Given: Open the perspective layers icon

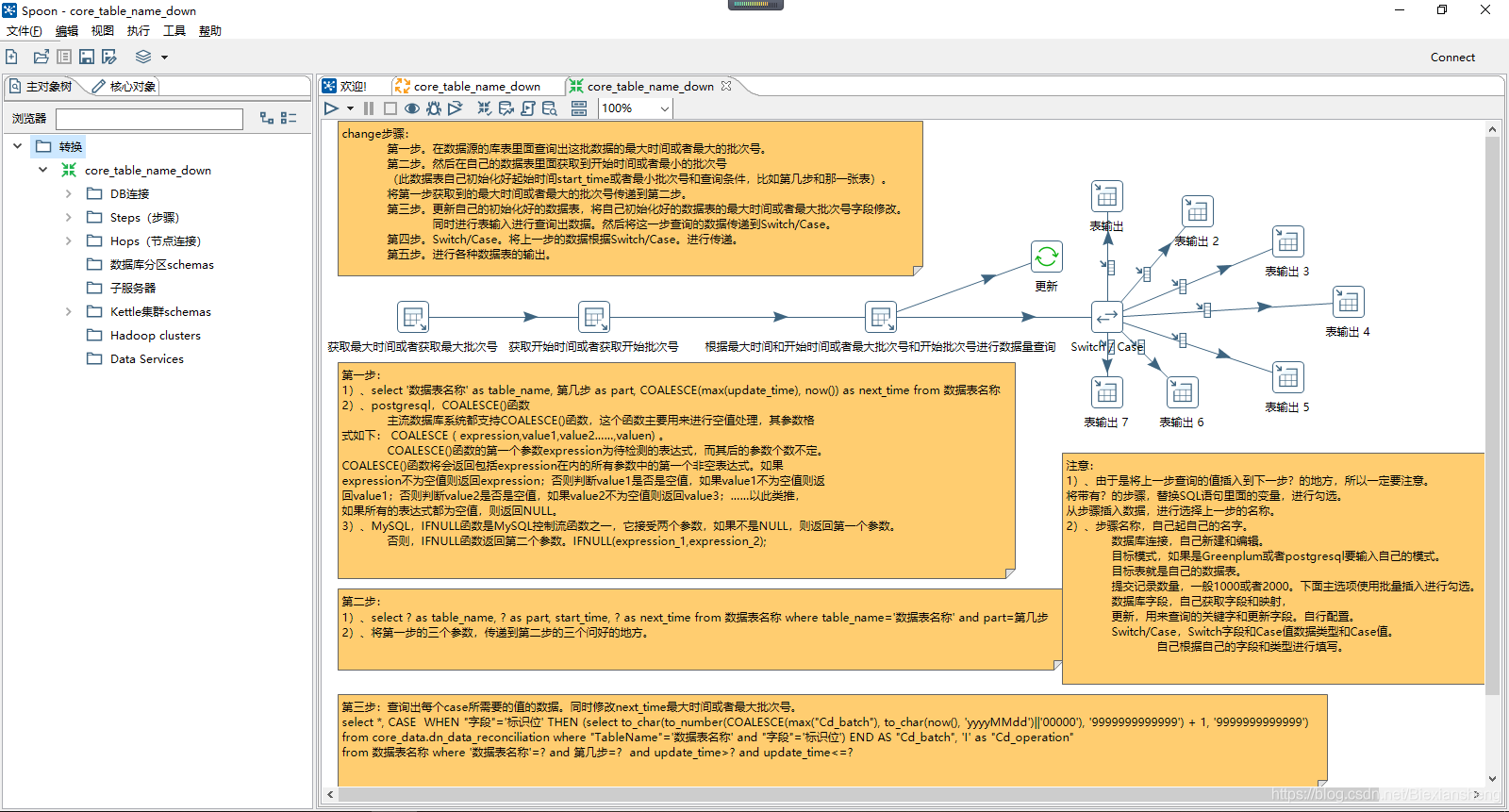Looking at the screenshot, I should pyautogui.click(x=143, y=57).
